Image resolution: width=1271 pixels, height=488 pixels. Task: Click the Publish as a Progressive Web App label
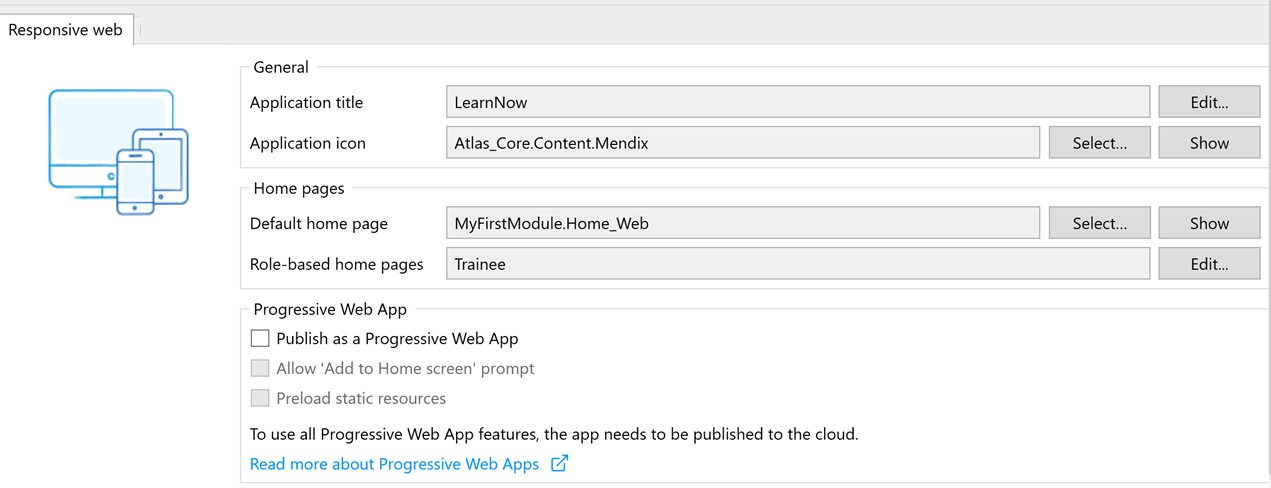[x=397, y=338]
